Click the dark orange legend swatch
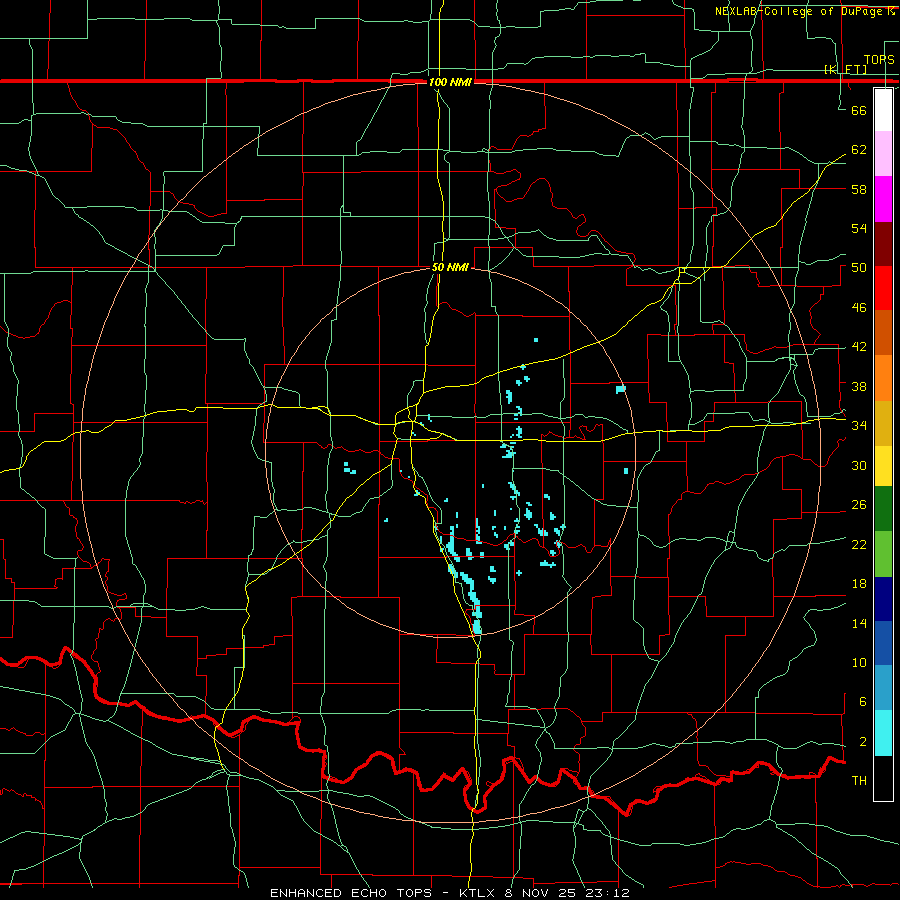900x900 pixels. [883, 333]
